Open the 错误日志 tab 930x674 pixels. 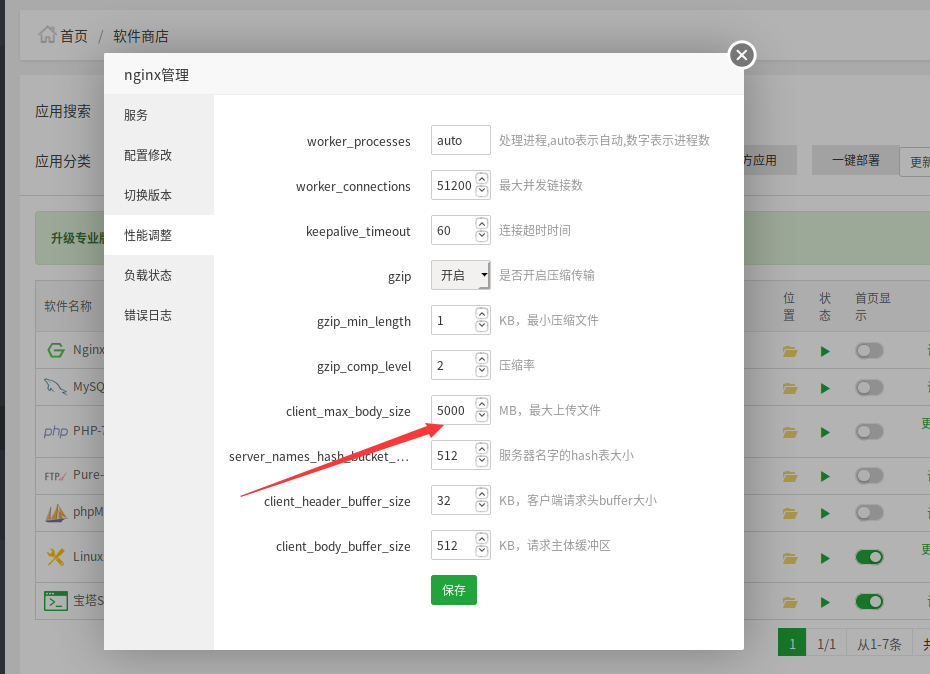click(x=148, y=315)
